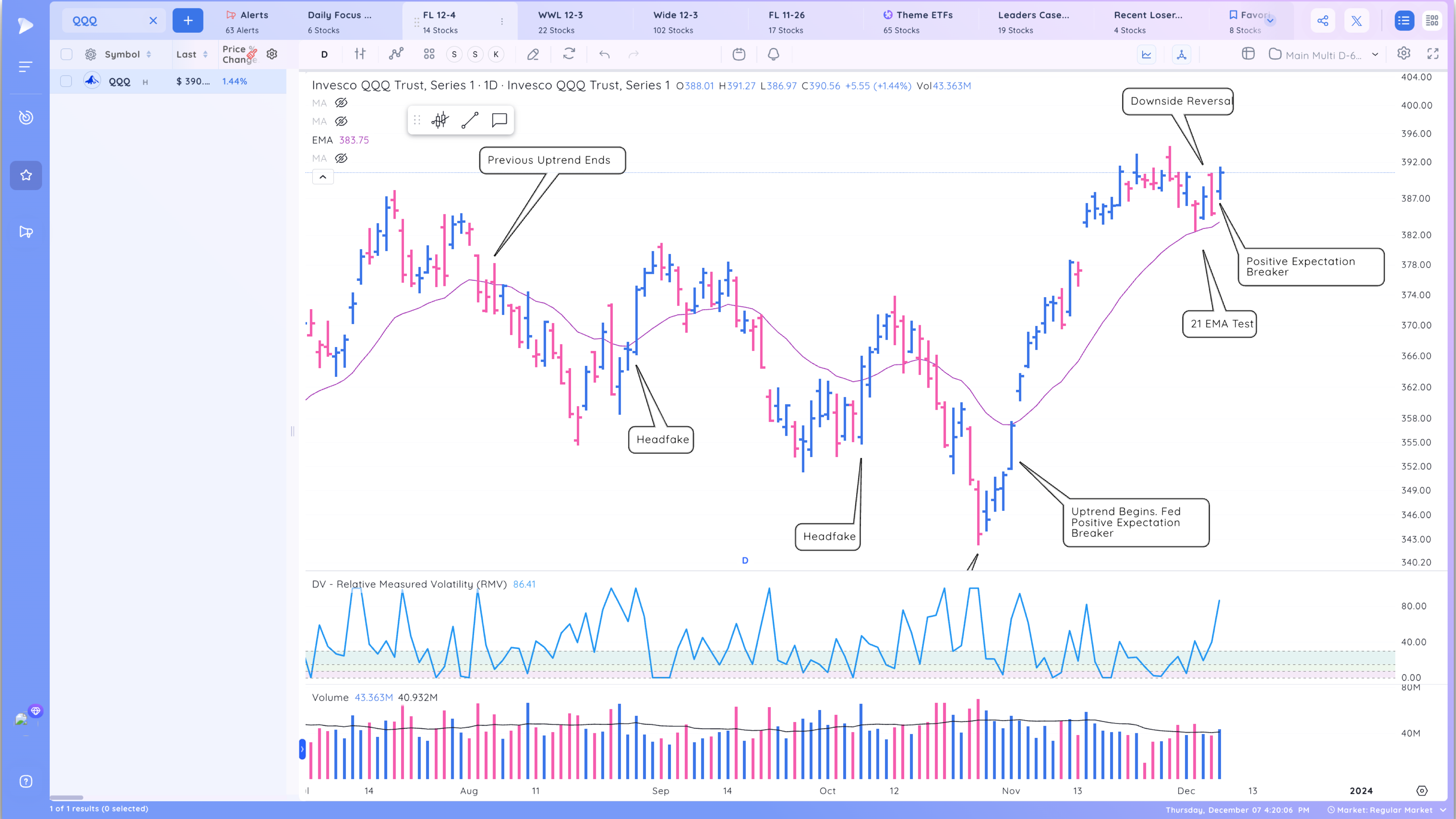Expand the Market: Regular Market dropdown

click(x=1388, y=810)
